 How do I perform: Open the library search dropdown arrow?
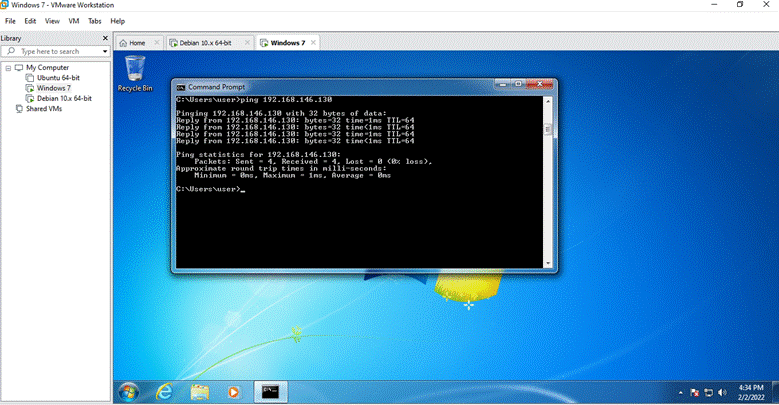(x=105, y=51)
